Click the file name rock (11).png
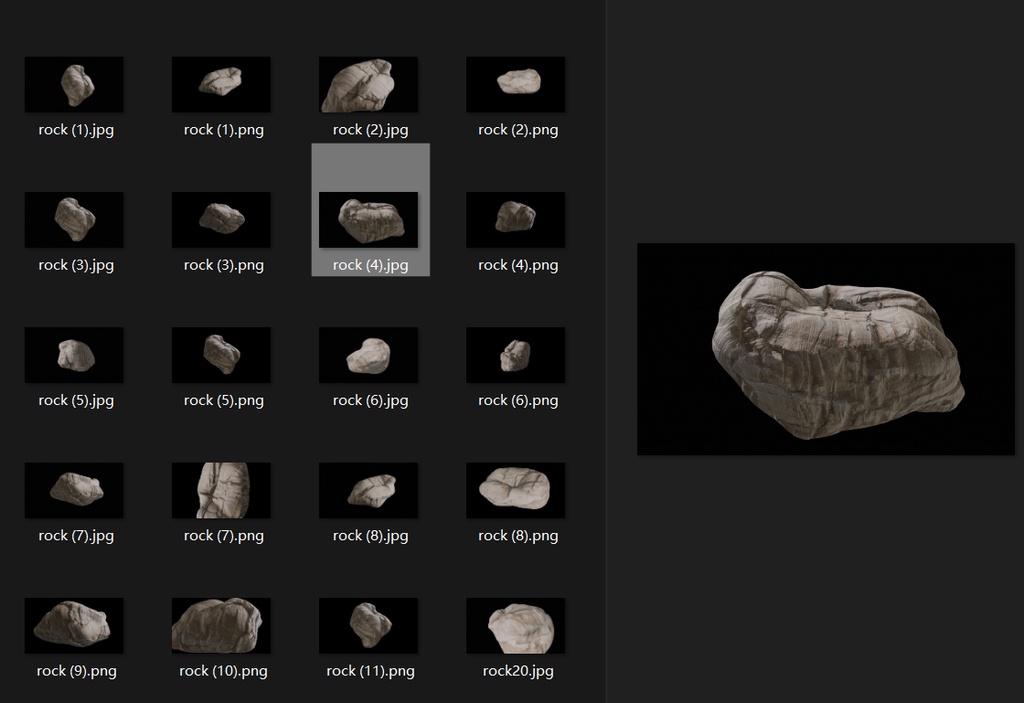Image resolution: width=1024 pixels, height=703 pixels. tap(370, 671)
